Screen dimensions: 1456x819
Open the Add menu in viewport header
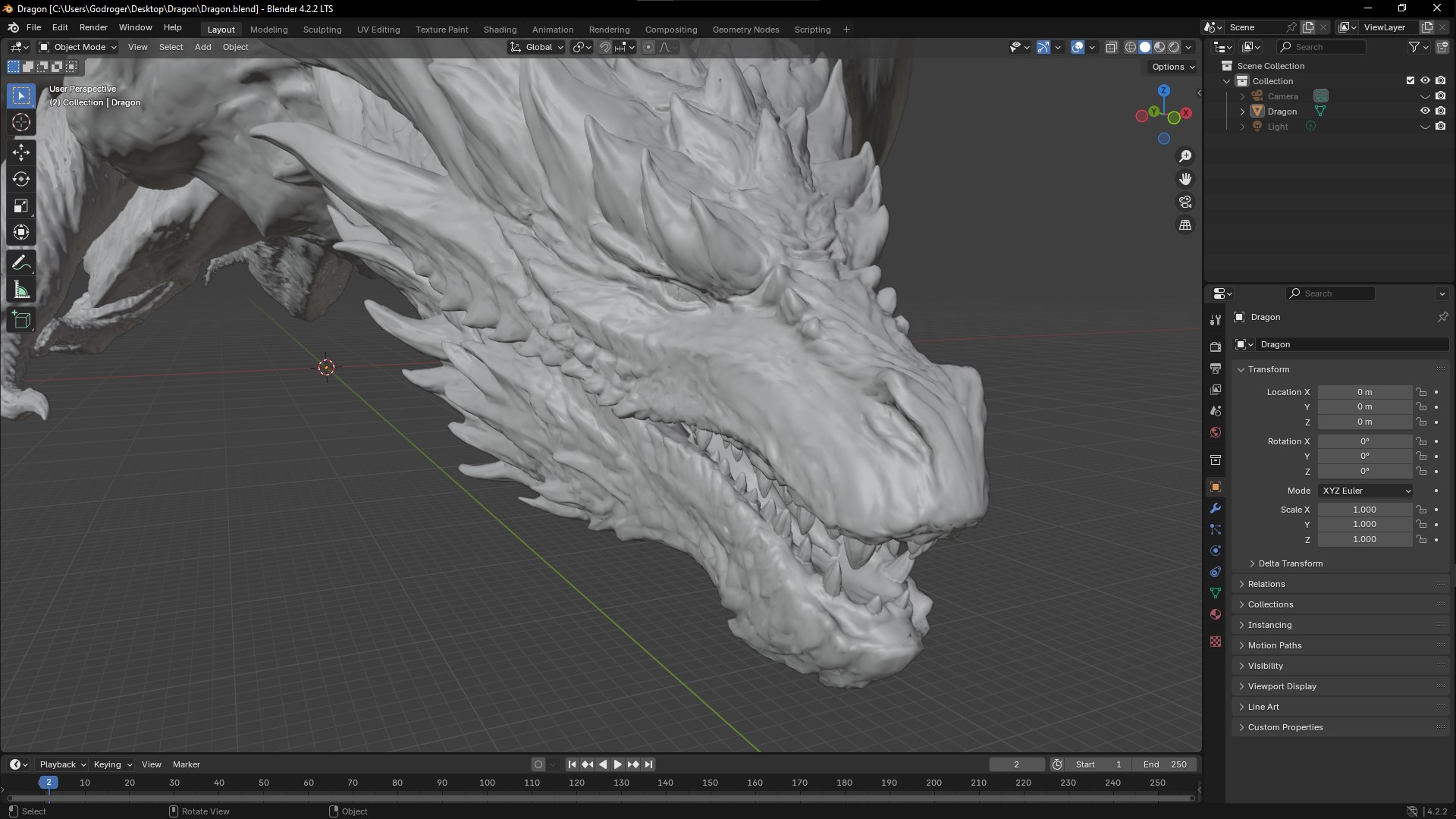202,47
